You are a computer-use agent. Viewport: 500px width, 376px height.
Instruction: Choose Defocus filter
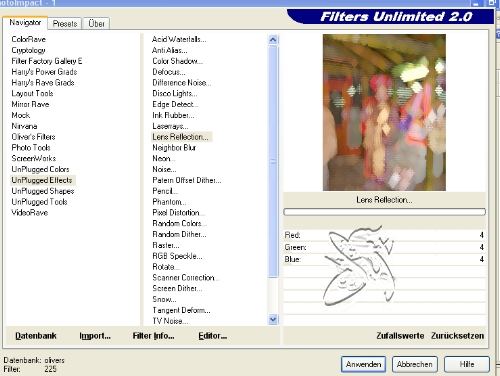coord(169,72)
